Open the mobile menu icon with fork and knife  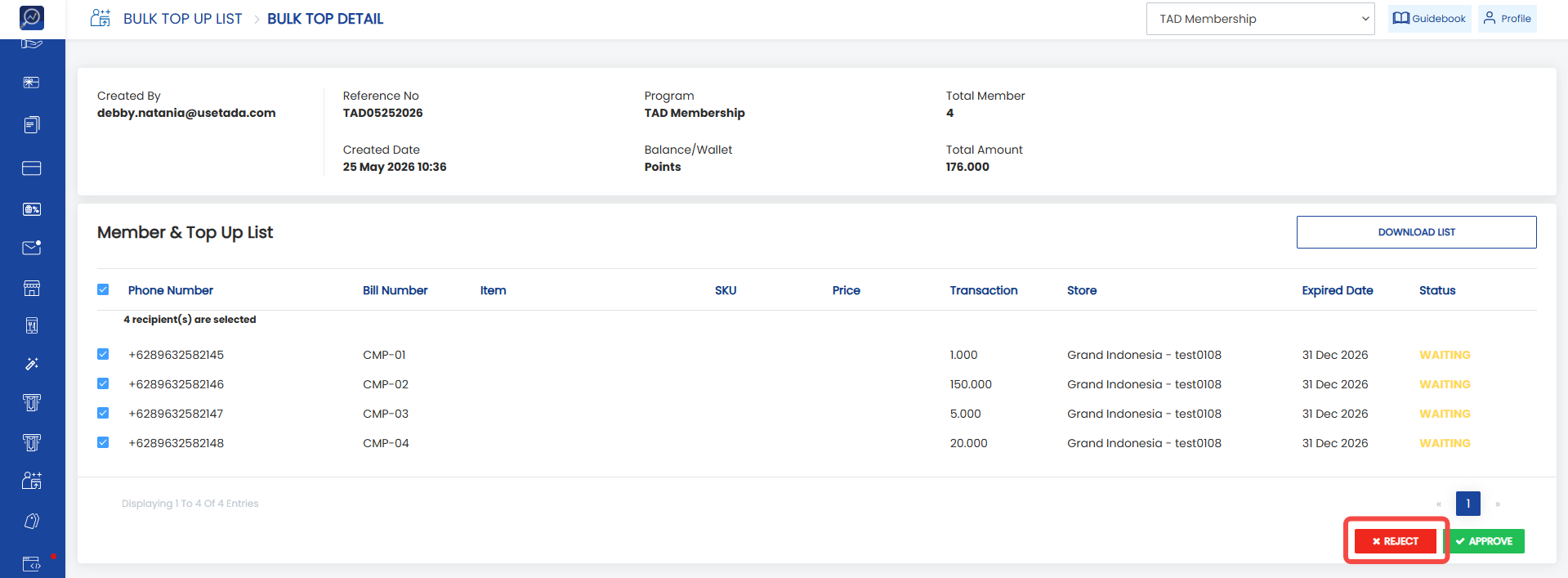pos(32,326)
